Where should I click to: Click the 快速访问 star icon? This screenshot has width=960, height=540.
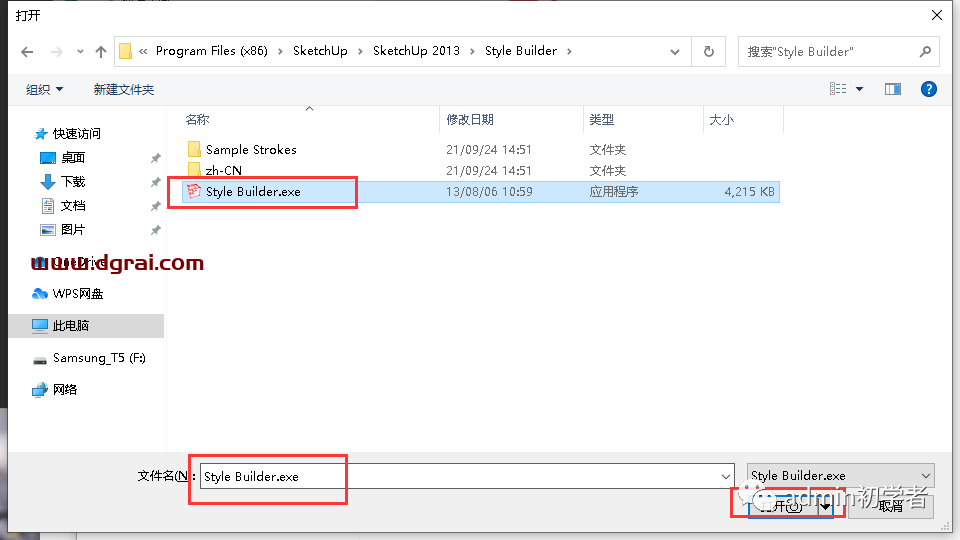41,133
